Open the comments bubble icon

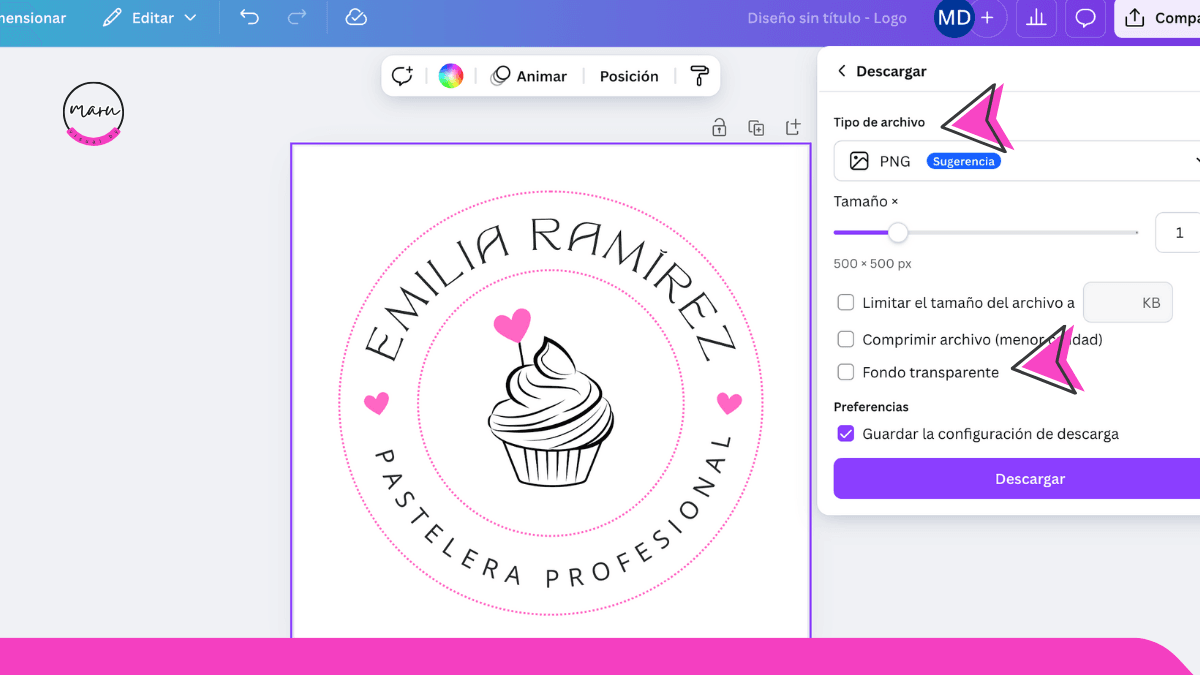pos(1085,18)
